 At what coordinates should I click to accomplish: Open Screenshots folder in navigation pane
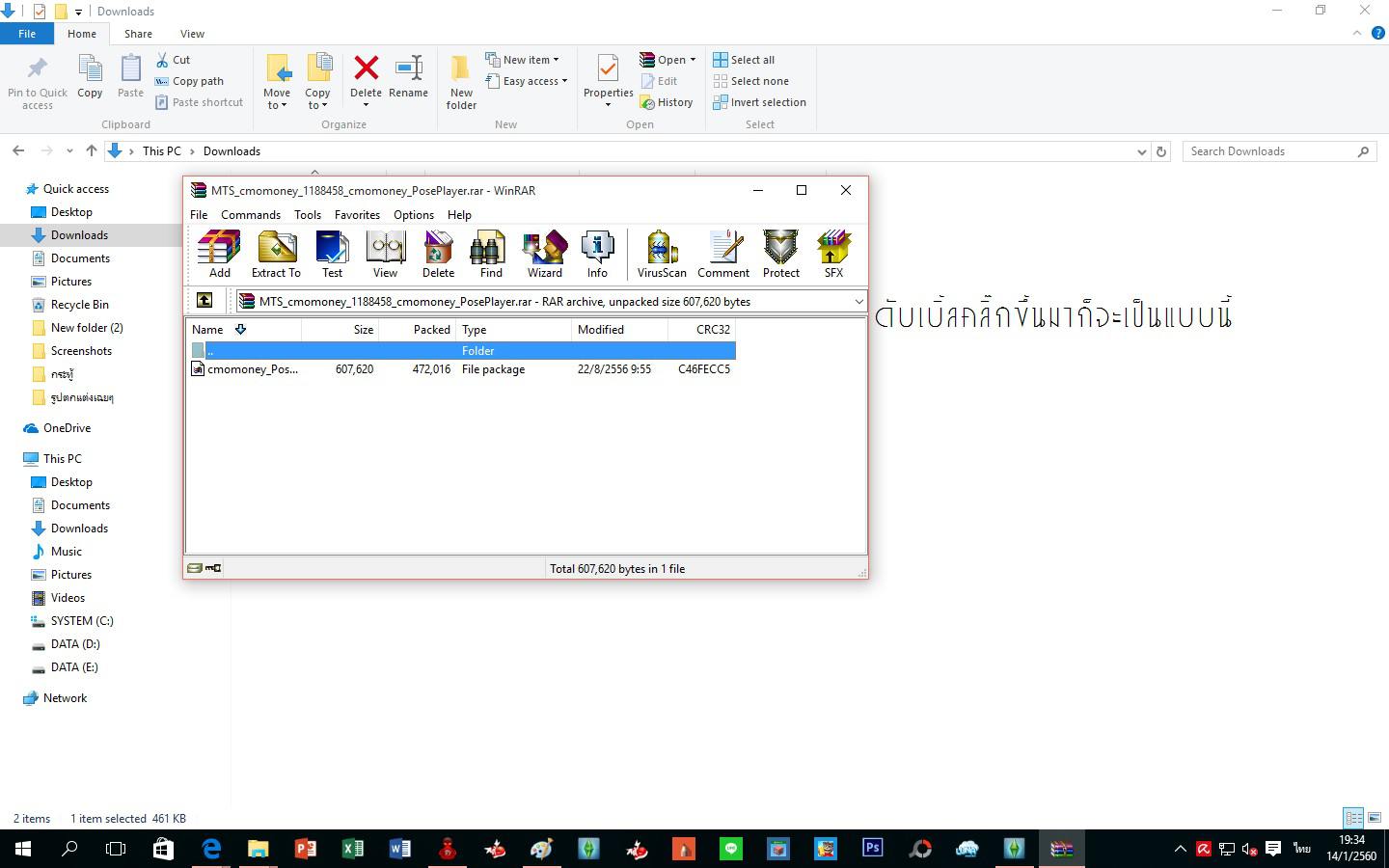click(81, 351)
